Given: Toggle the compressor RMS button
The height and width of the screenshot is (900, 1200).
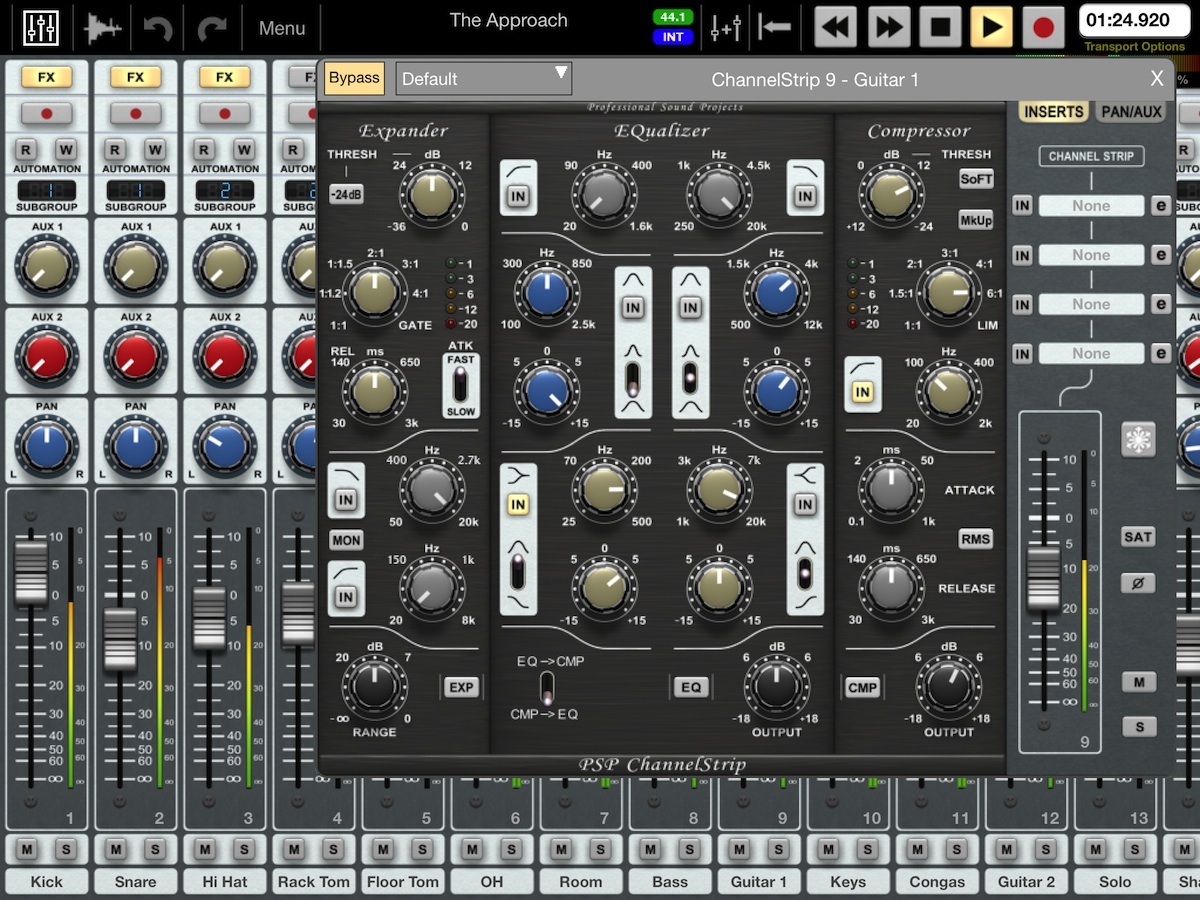Looking at the screenshot, I should [x=976, y=539].
